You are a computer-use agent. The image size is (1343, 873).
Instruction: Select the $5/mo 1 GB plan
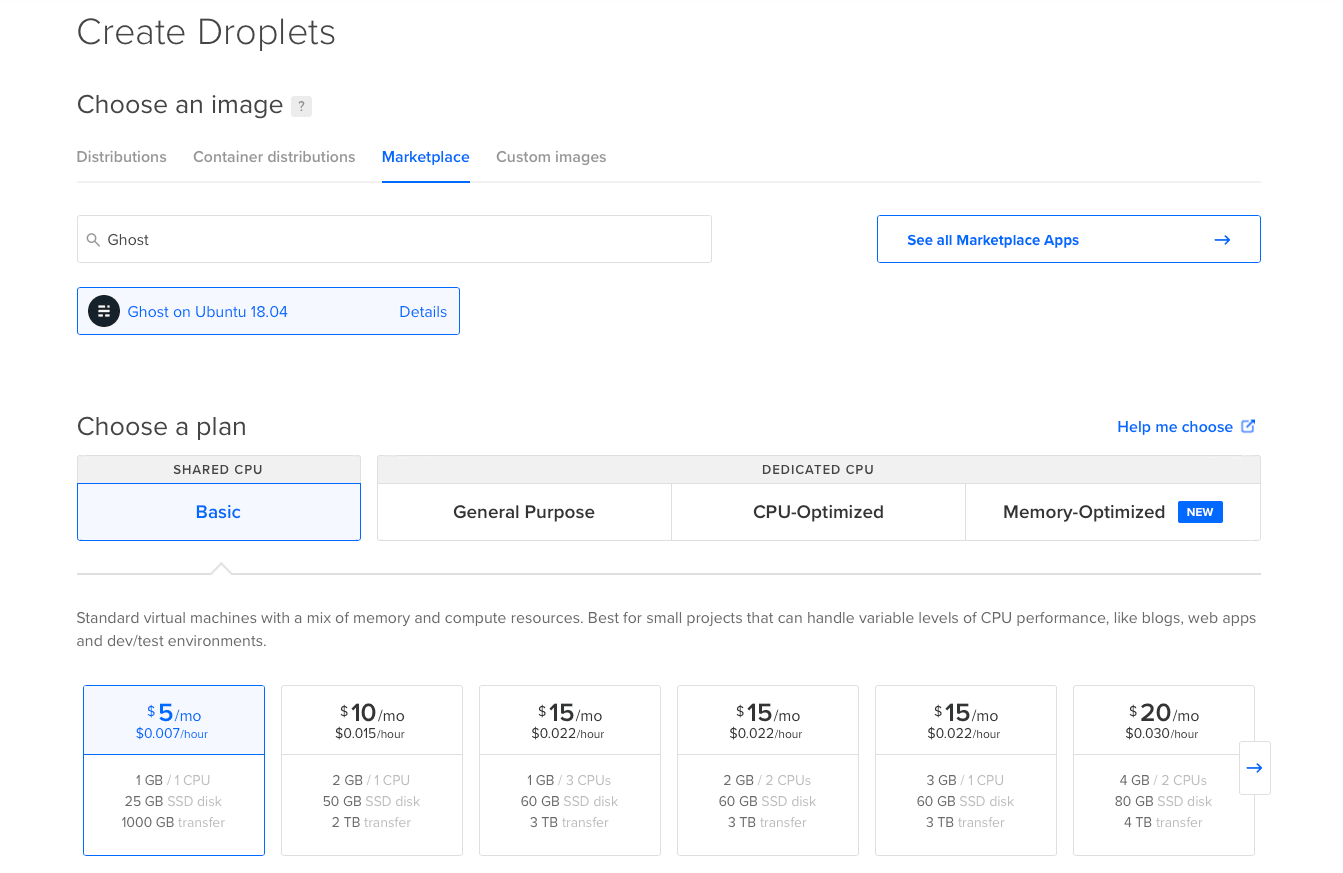click(174, 770)
